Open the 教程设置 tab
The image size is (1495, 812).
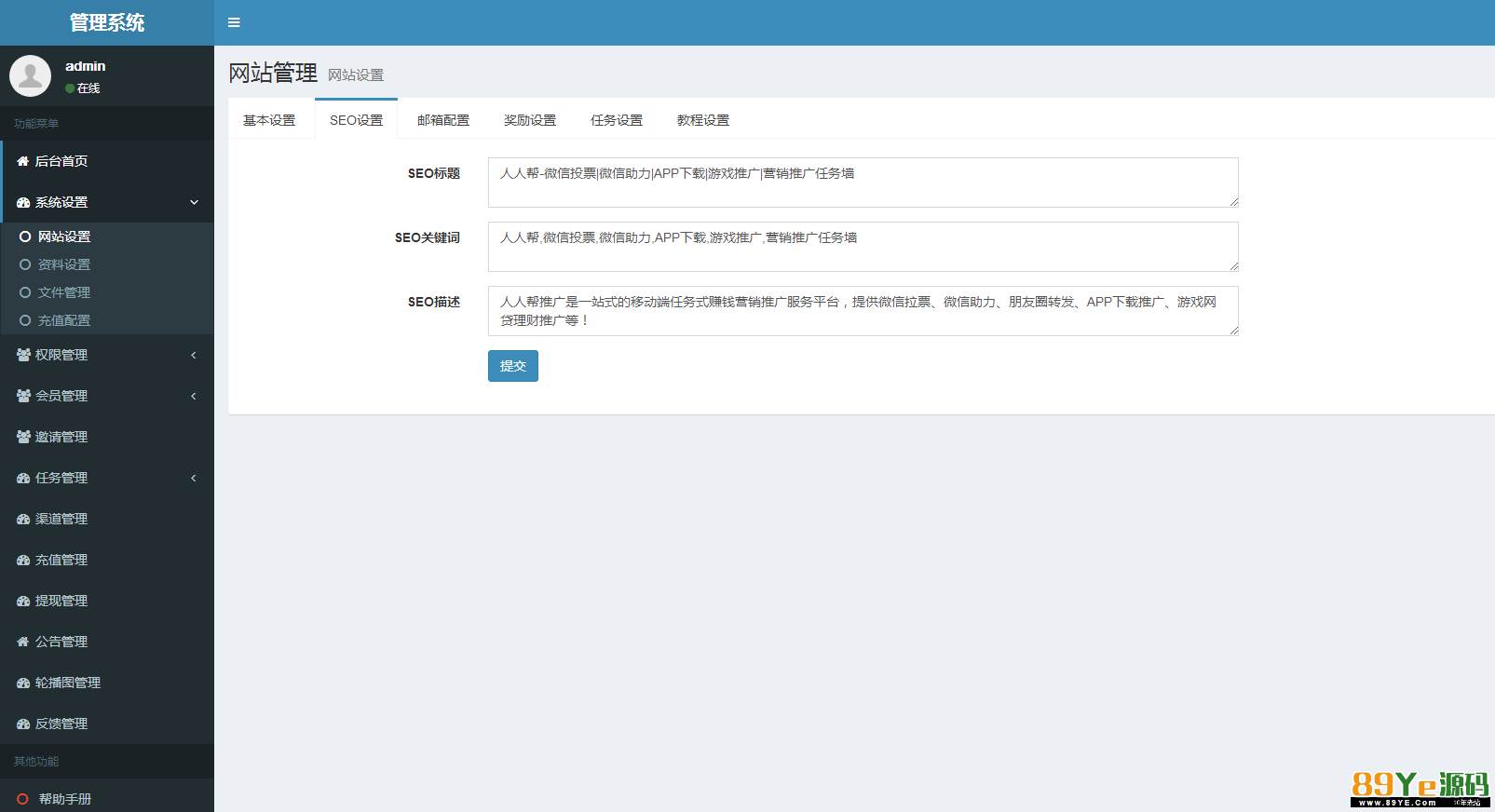tap(703, 120)
